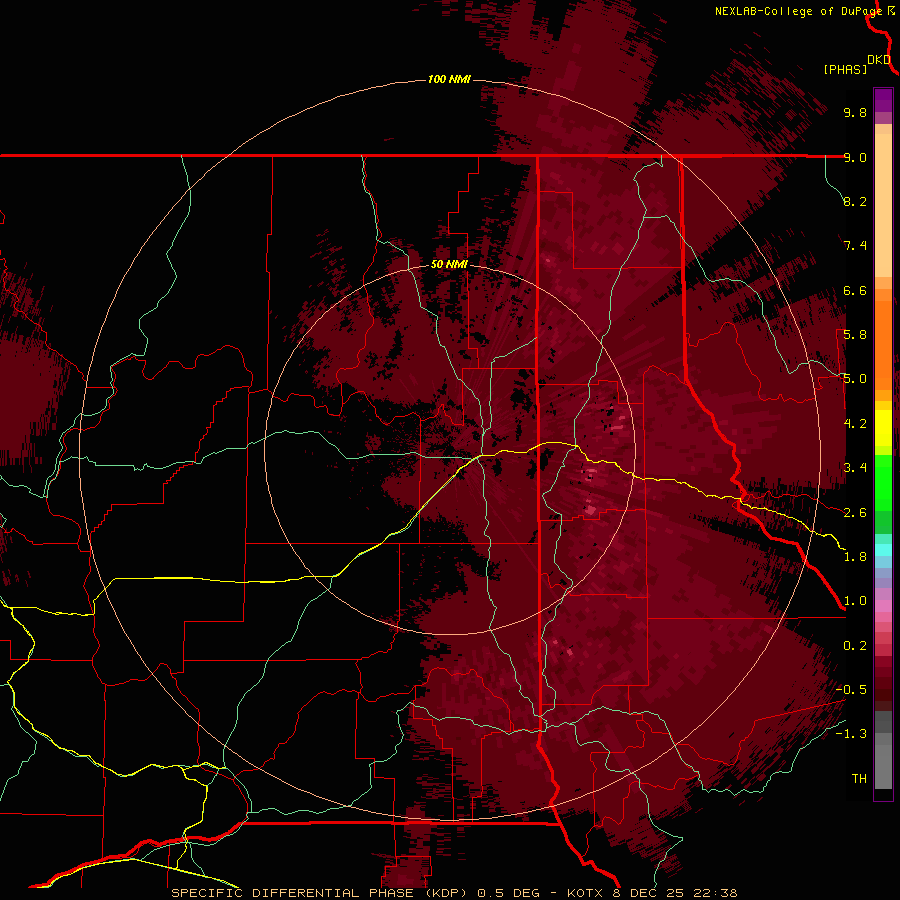Viewport: 900px width, 900px height.
Task: Click the 9.0 value on color scale
Action: coord(855,157)
